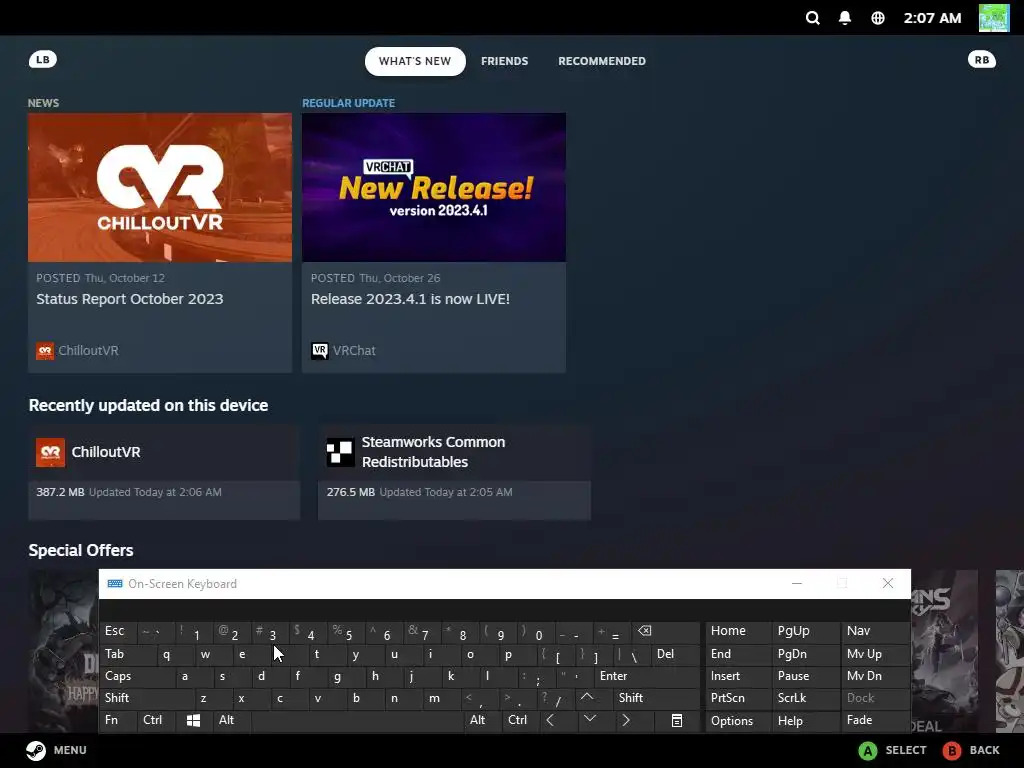This screenshot has height=768, width=1024.
Task: Click On-Screen Keyboard title bar icon
Action: [115, 584]
